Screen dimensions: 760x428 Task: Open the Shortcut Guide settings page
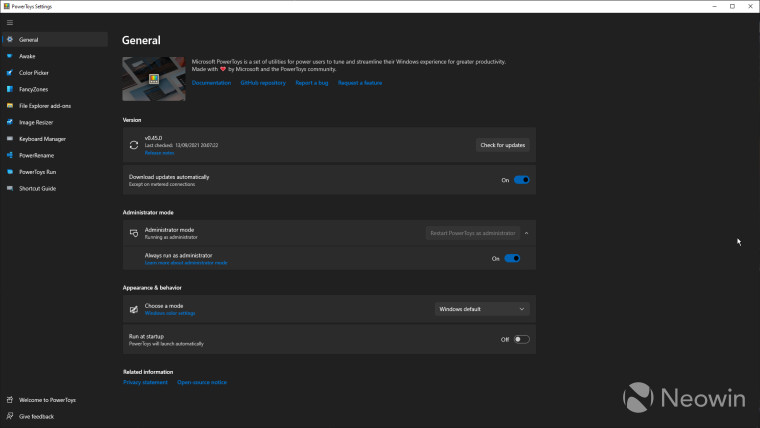click(38, 188)
